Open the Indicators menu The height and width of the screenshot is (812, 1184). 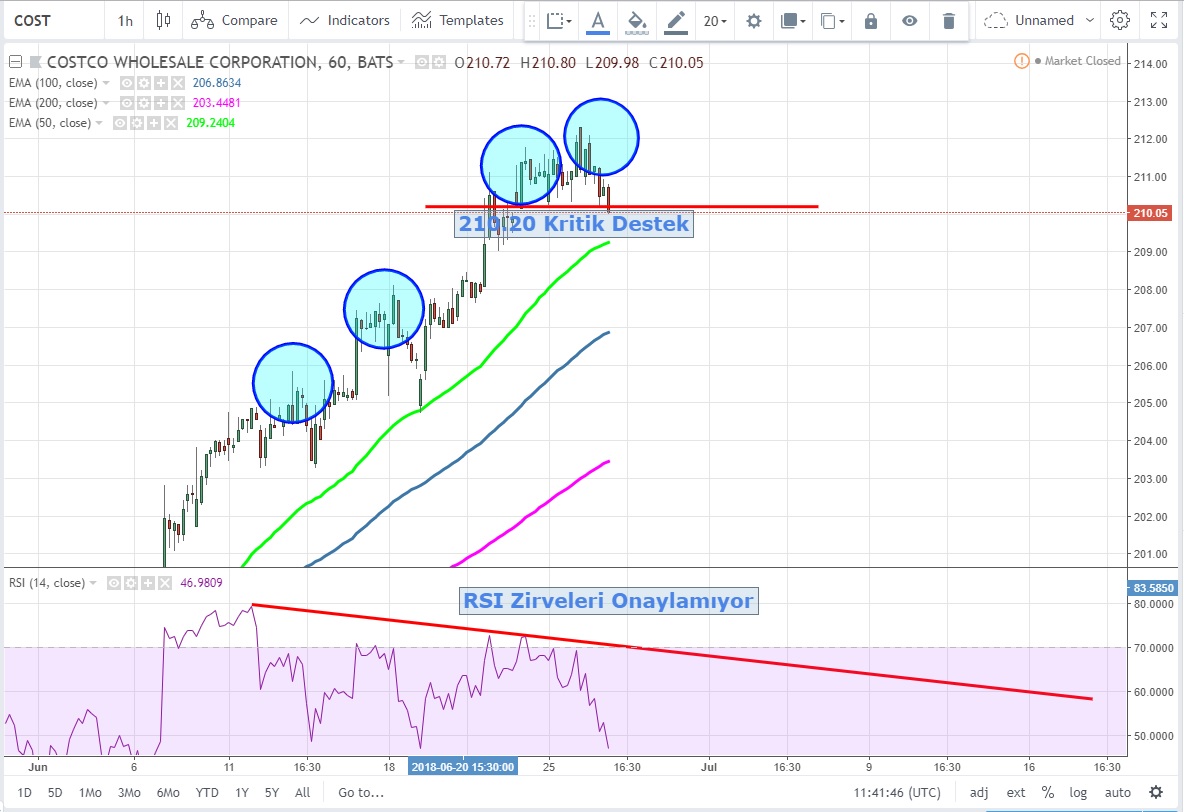pos(345,20)
